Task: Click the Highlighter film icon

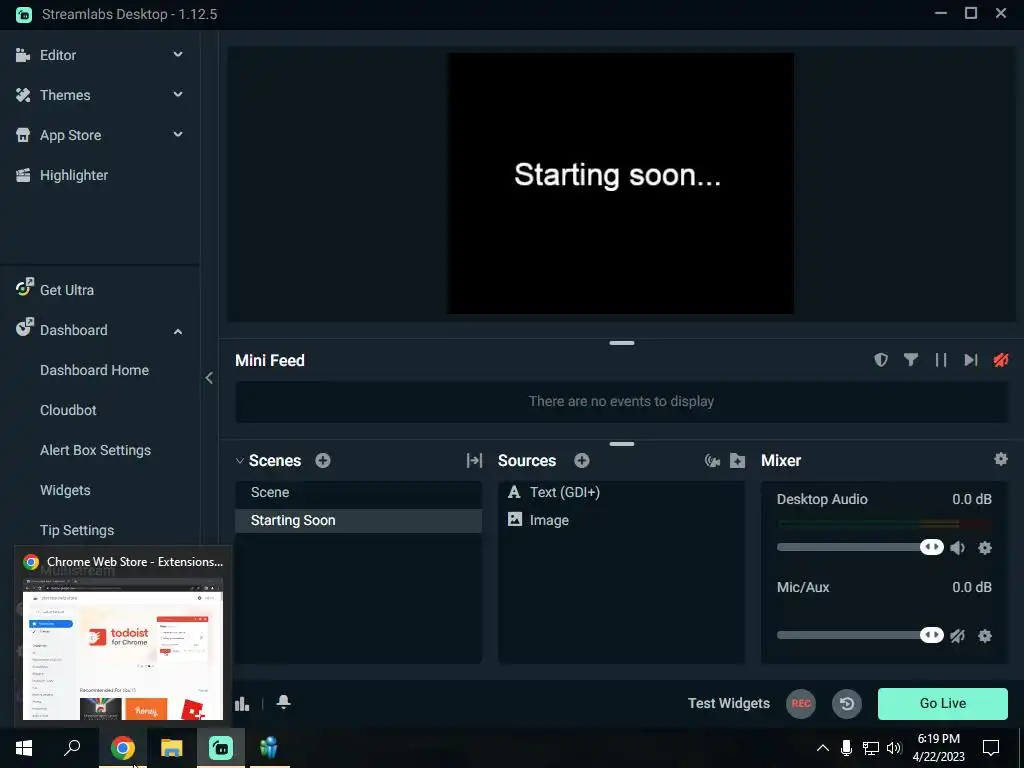Action: click(x=23, y=175)
